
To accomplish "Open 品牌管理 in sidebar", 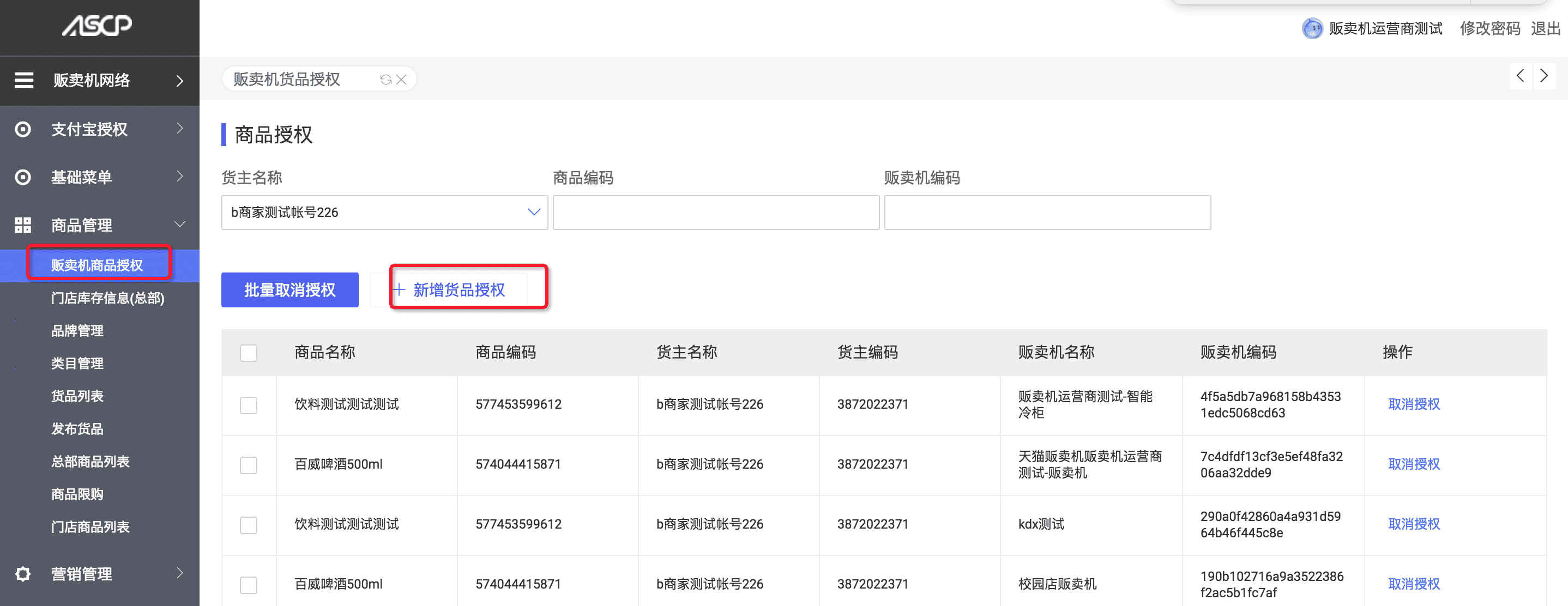I will (77, 331).
